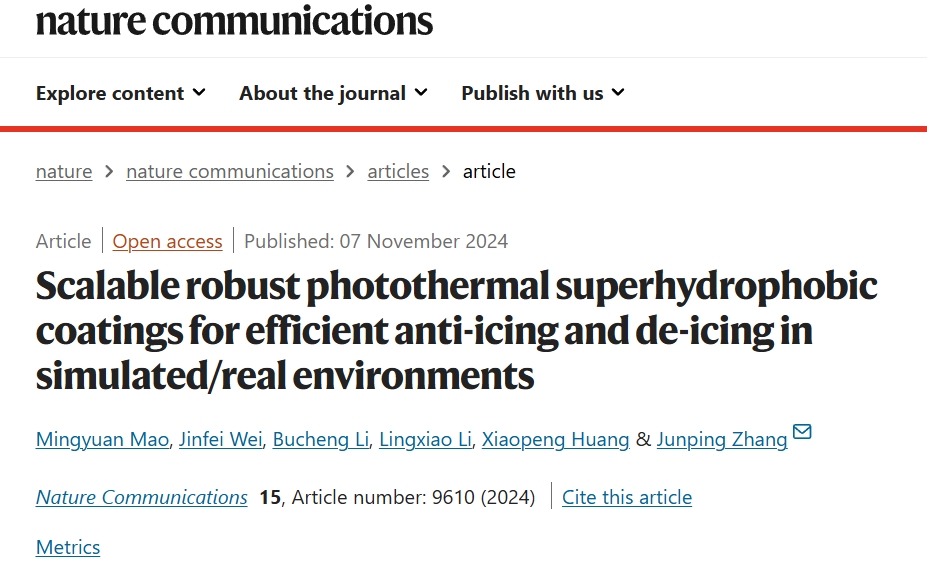Viewport: 927px width, 571px height.
Task: View author Mingyuan Mao
Action: click(103, 439)
